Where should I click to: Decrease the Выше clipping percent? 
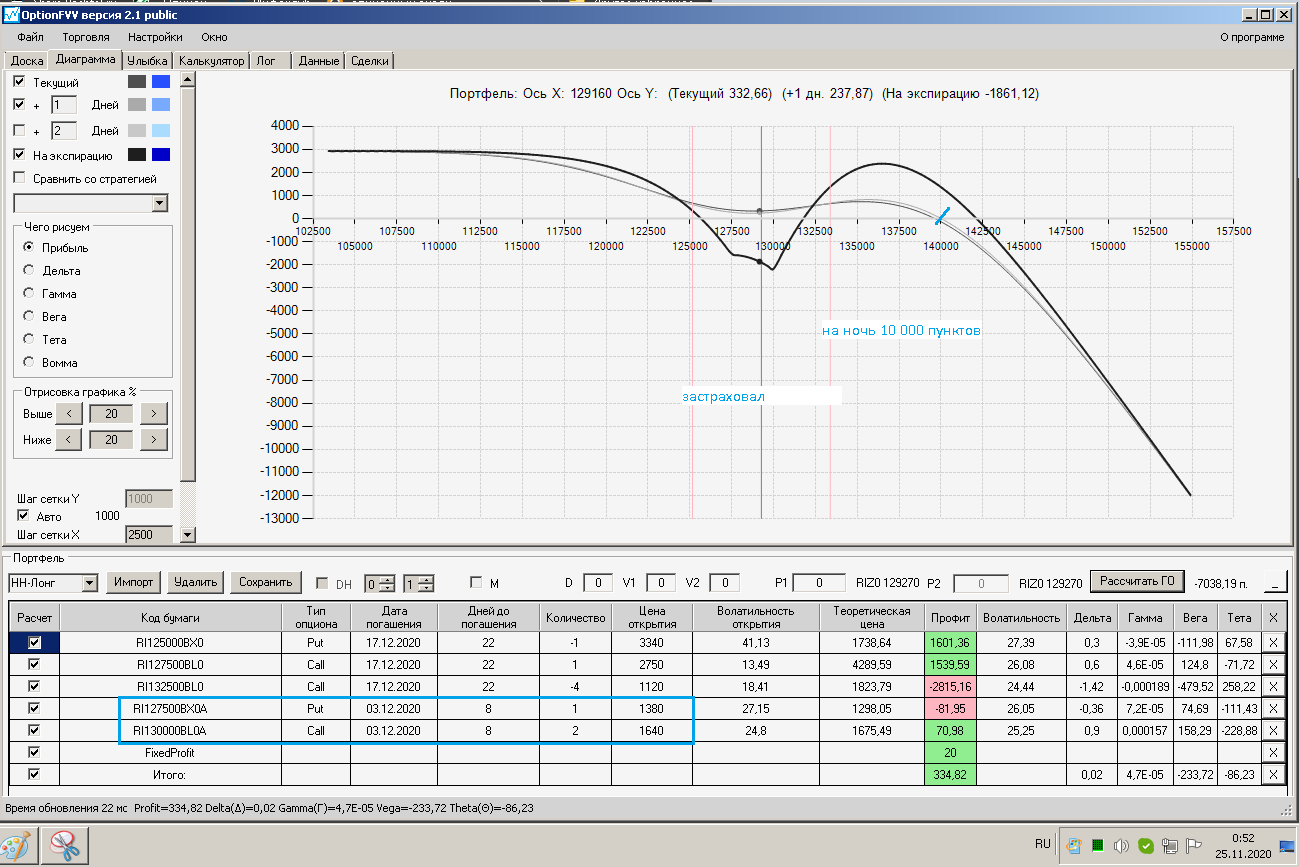coord(68,414)
